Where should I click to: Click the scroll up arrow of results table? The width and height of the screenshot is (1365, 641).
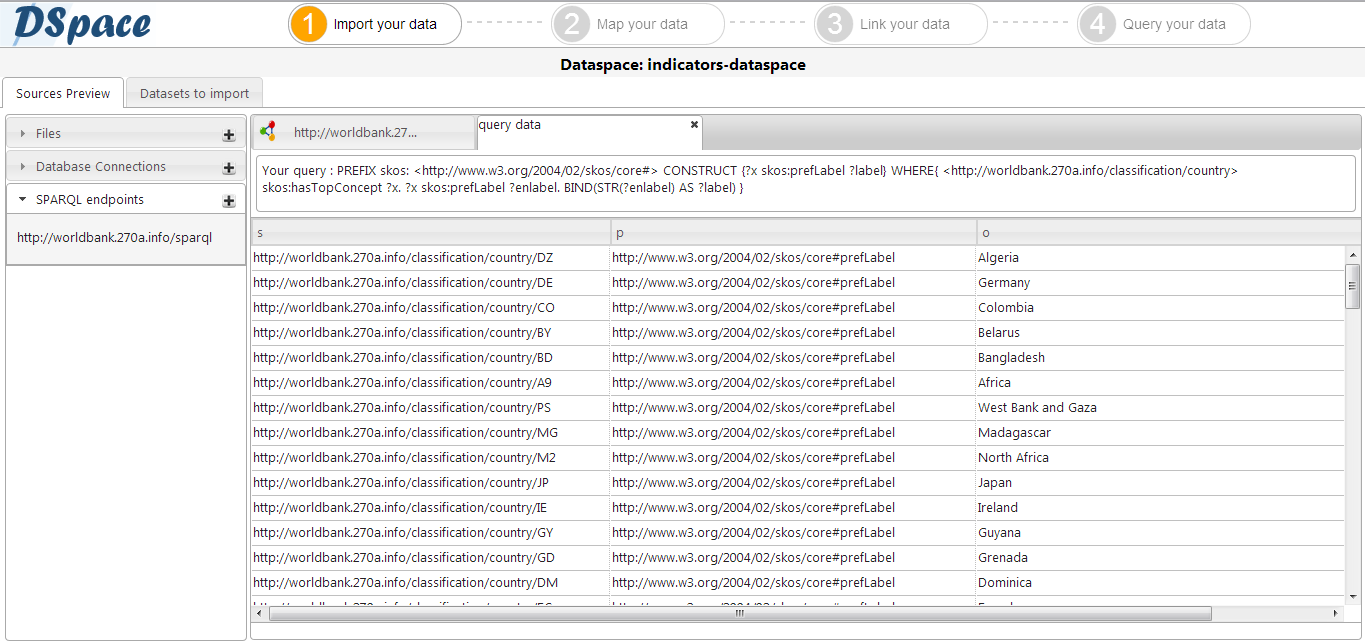pos(1352,254)
